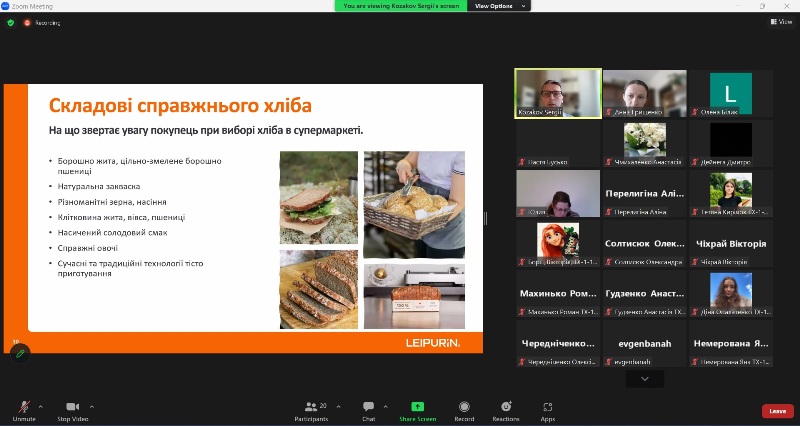This screenshot has height=426, width=800.
Task: Select Kozakov Sergii's video tile
Action: (558, 94)
